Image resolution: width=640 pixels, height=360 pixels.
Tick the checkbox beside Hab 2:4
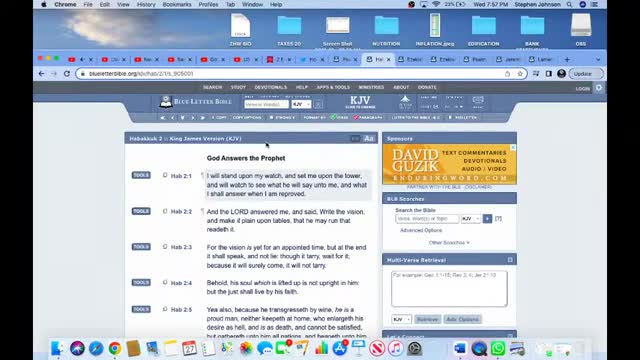coord(165,282)
